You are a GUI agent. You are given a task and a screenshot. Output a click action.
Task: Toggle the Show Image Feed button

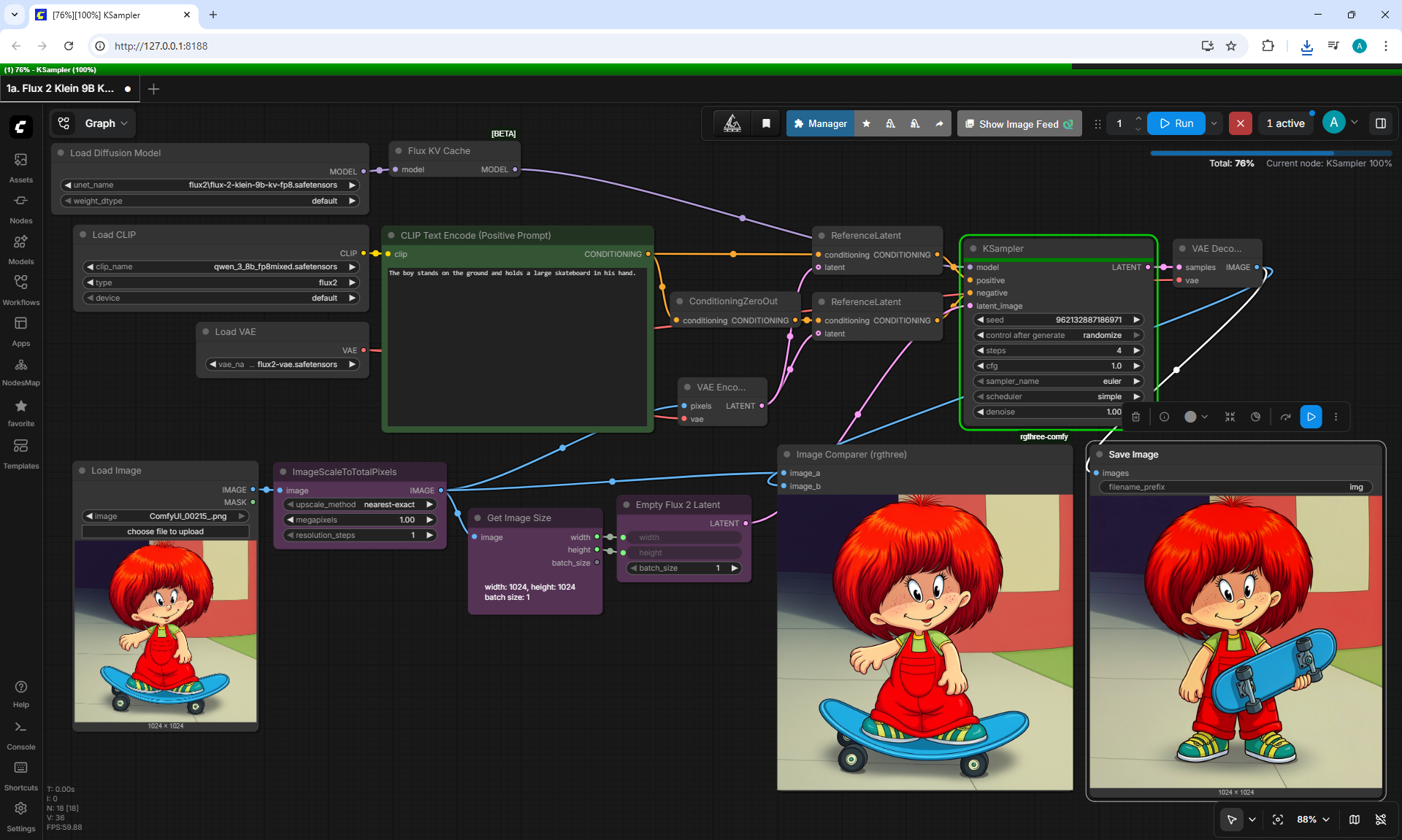[x=1019, y=123]
